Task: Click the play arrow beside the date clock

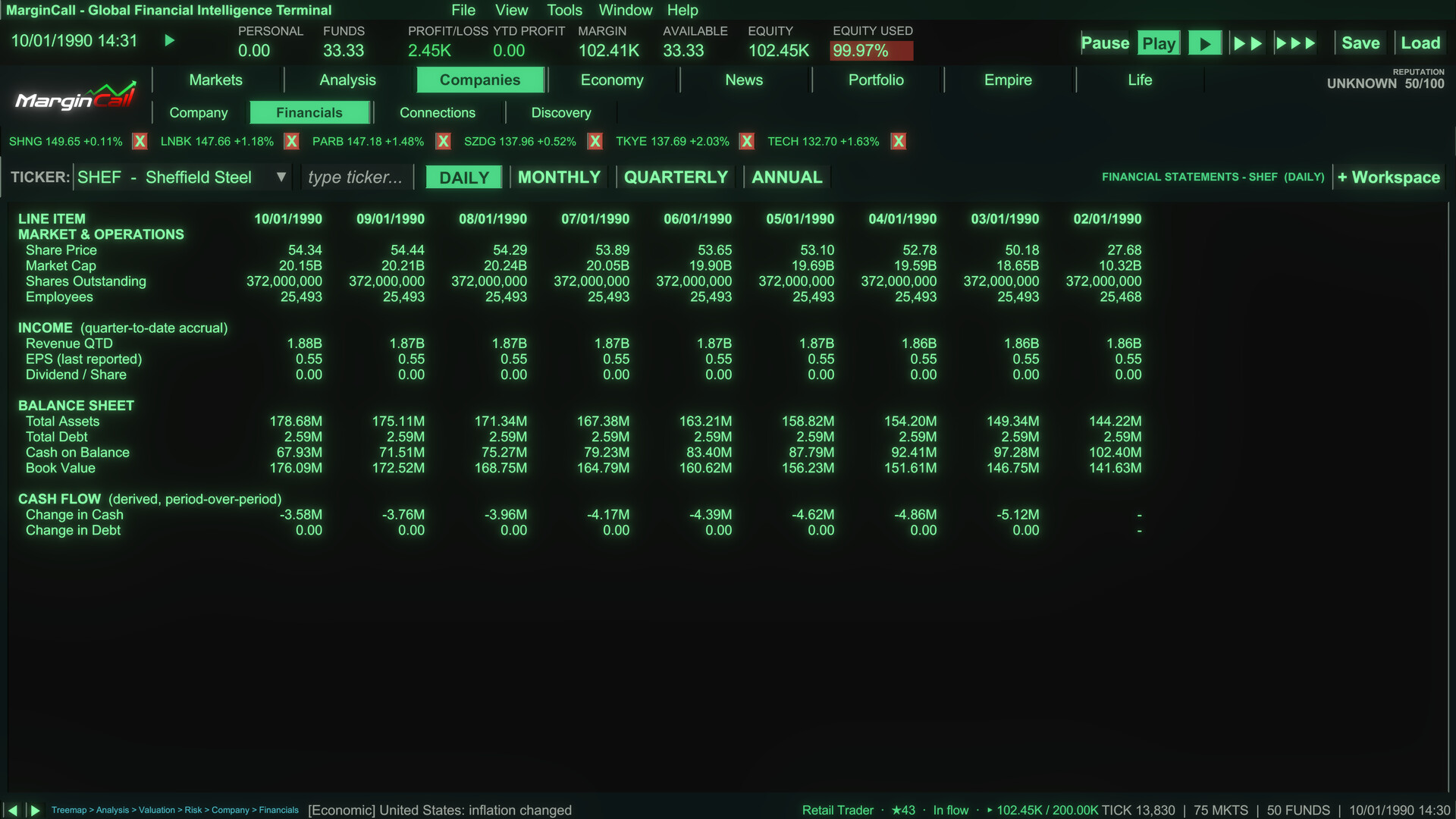Action: pyautogui.click(x=169, y=40)
